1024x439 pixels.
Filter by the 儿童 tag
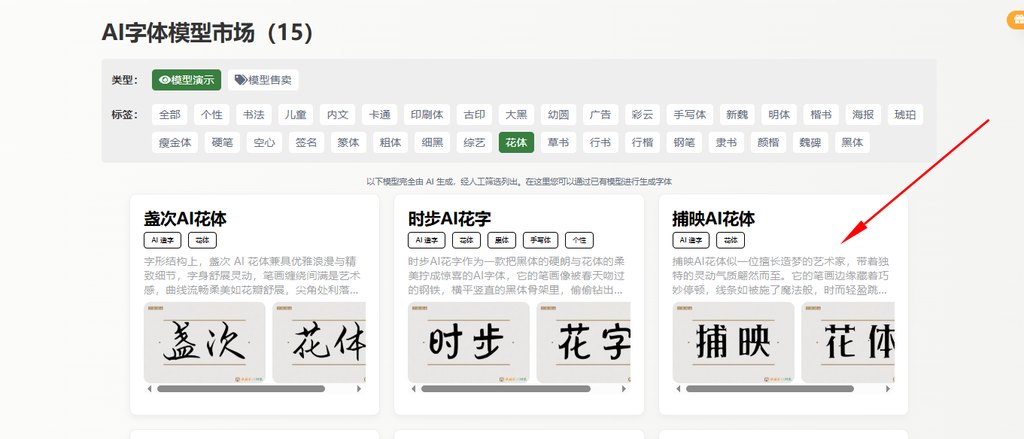pyautogui.click(x=295, y=114)
